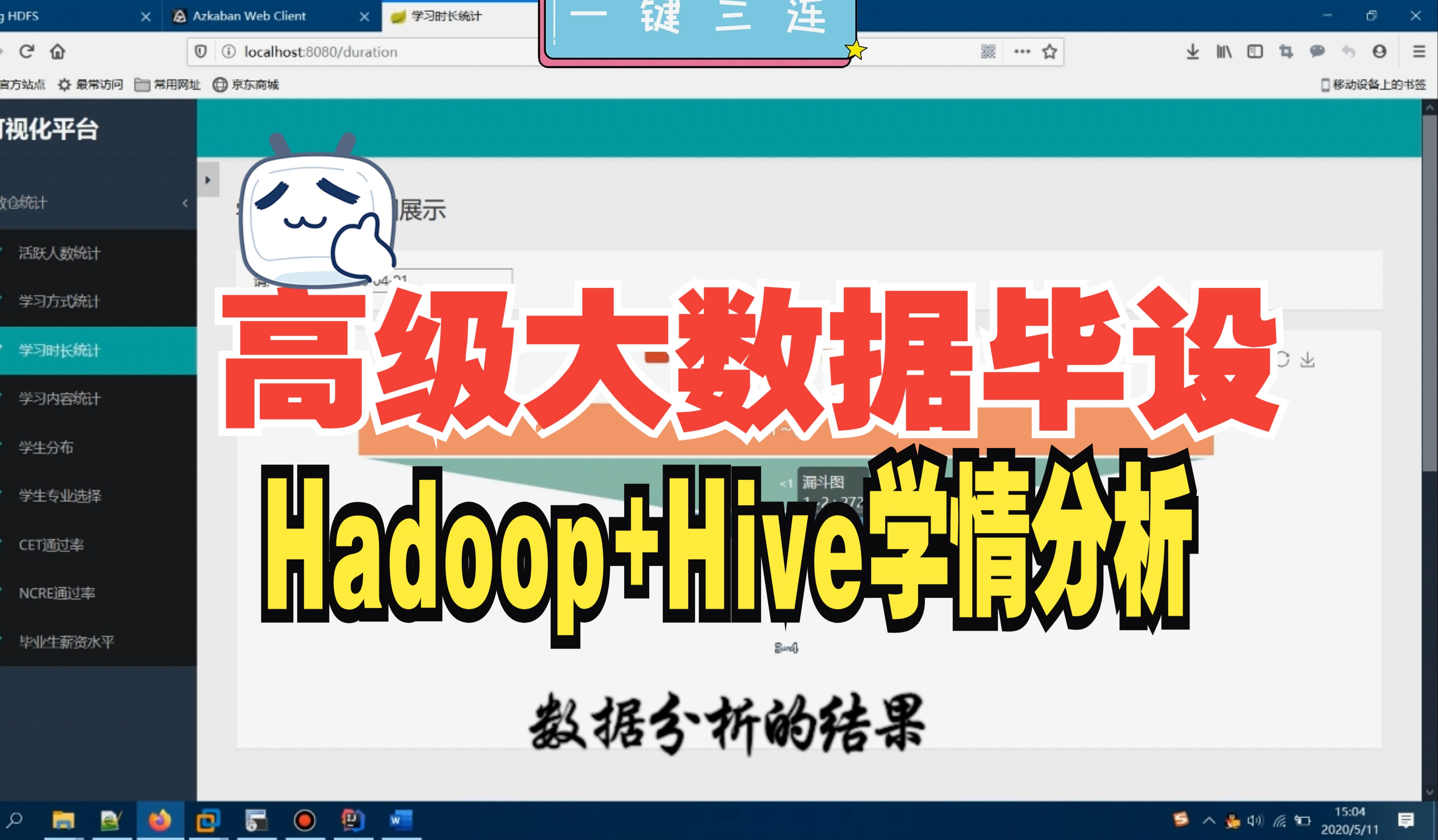This screenshot has width=1438, height=840.
Task: Close the Azkaban Web Client tab
Action: 365,17
